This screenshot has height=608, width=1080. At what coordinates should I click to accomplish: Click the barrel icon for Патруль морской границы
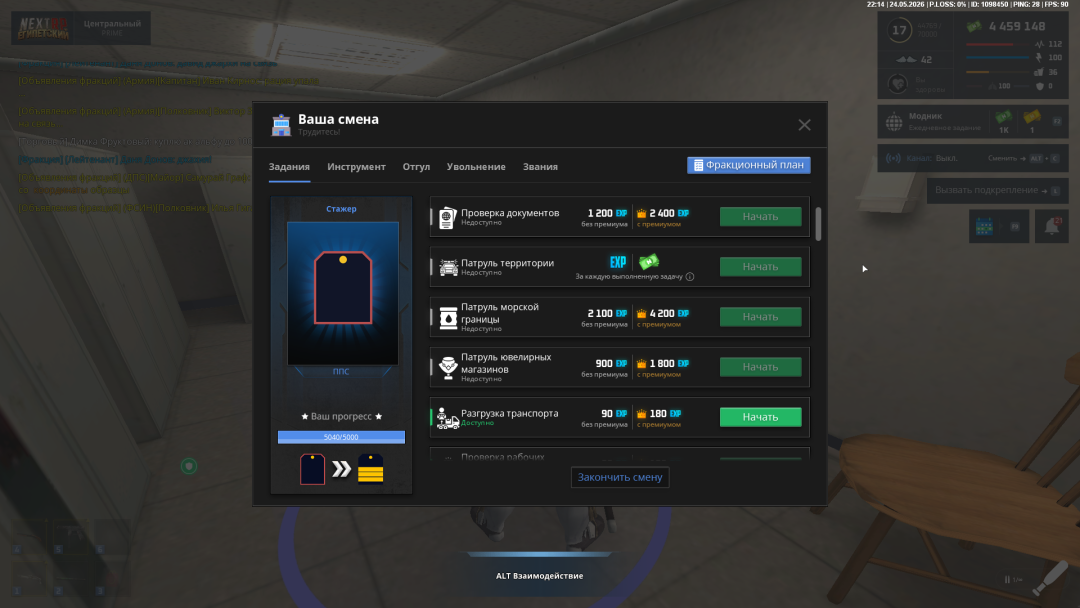coord(448,317)
